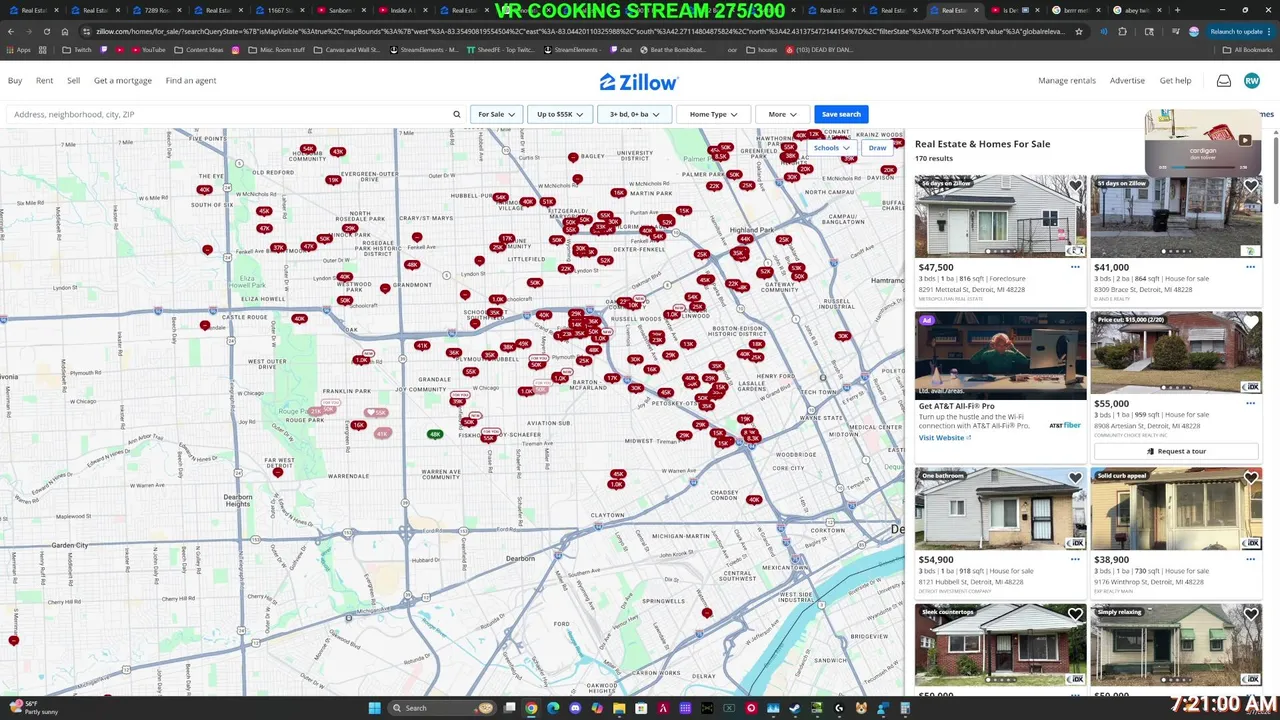1280x720 pixels.
Task: Open Find an agent menu
Action: 191,80
